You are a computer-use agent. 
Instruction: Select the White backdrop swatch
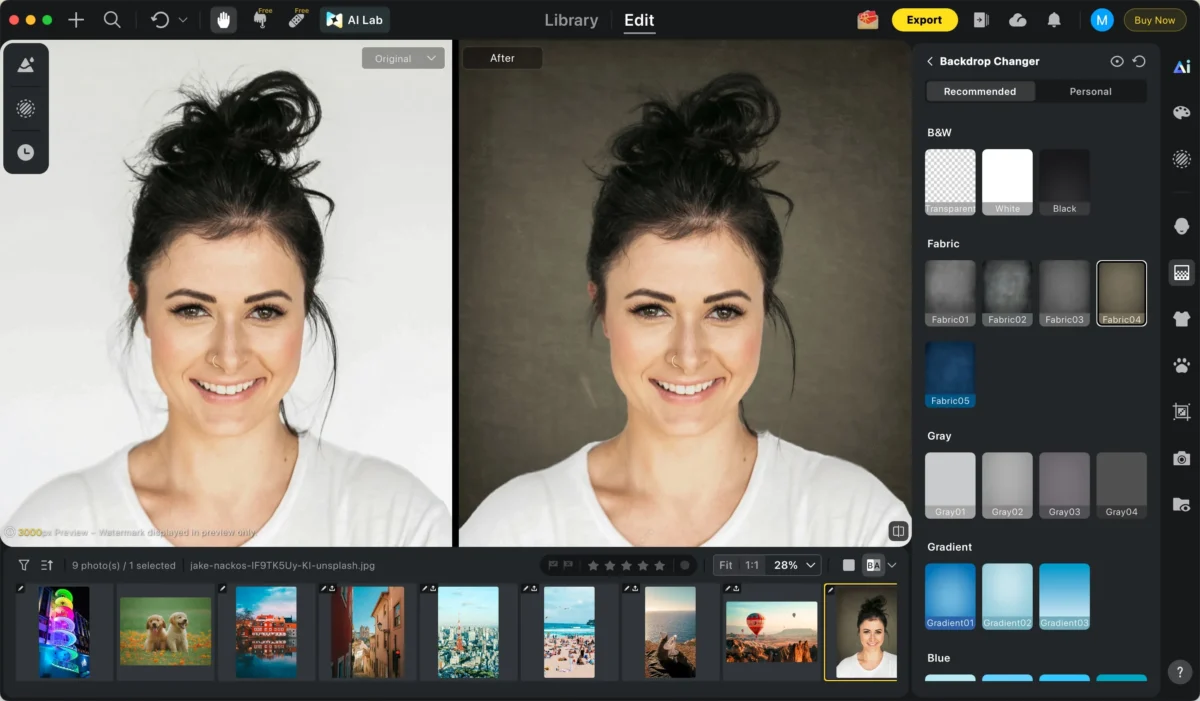coord(1007,181)
